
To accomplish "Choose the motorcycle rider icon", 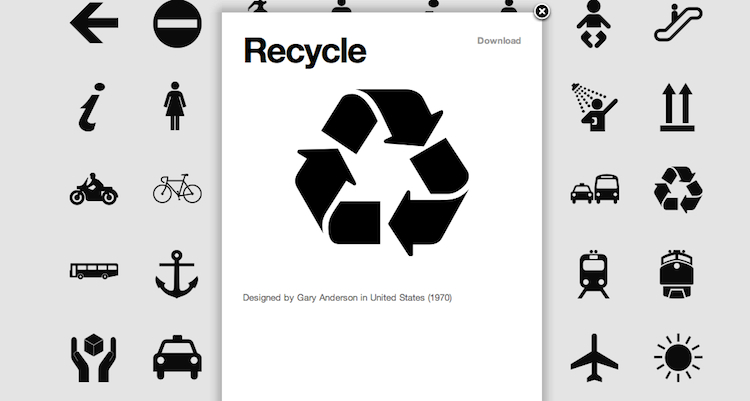I will (x=94, y=188).
